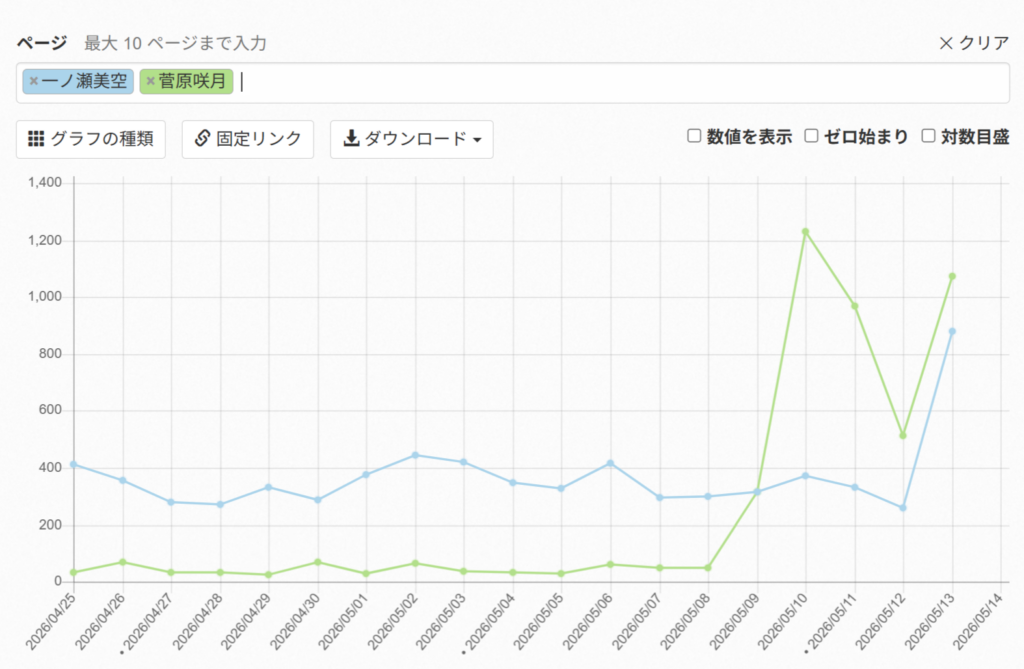Click the 1,400 y-axis label

(x=45, y=182)
